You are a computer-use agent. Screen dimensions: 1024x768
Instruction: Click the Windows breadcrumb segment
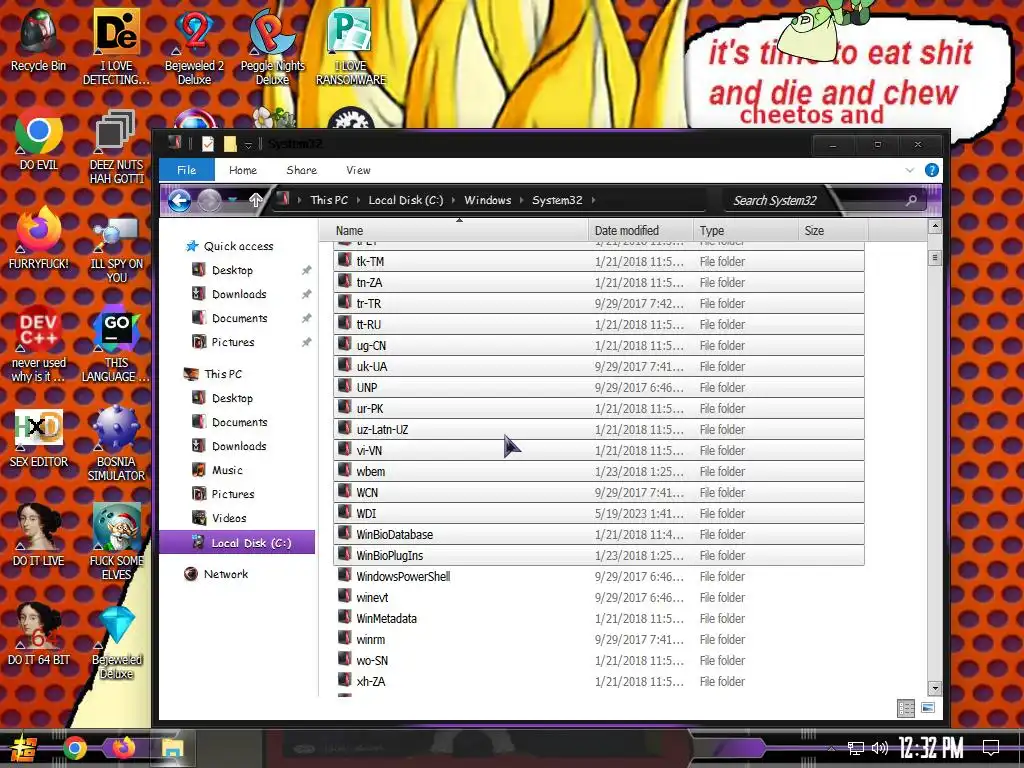[488, 200]
